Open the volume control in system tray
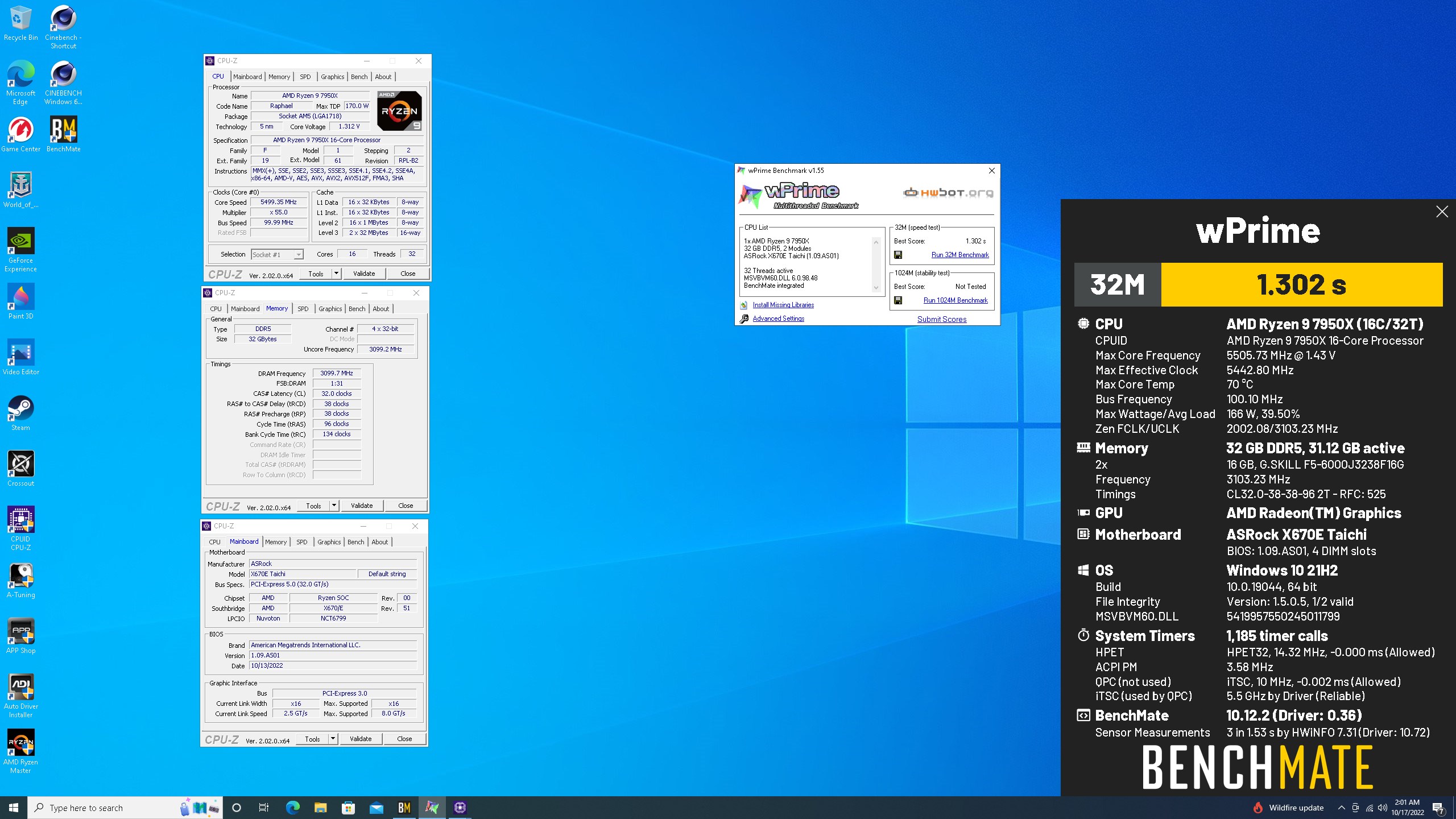Image resolution: width=1456 pixels, height=819 pixels. (x=1383, y=808)
